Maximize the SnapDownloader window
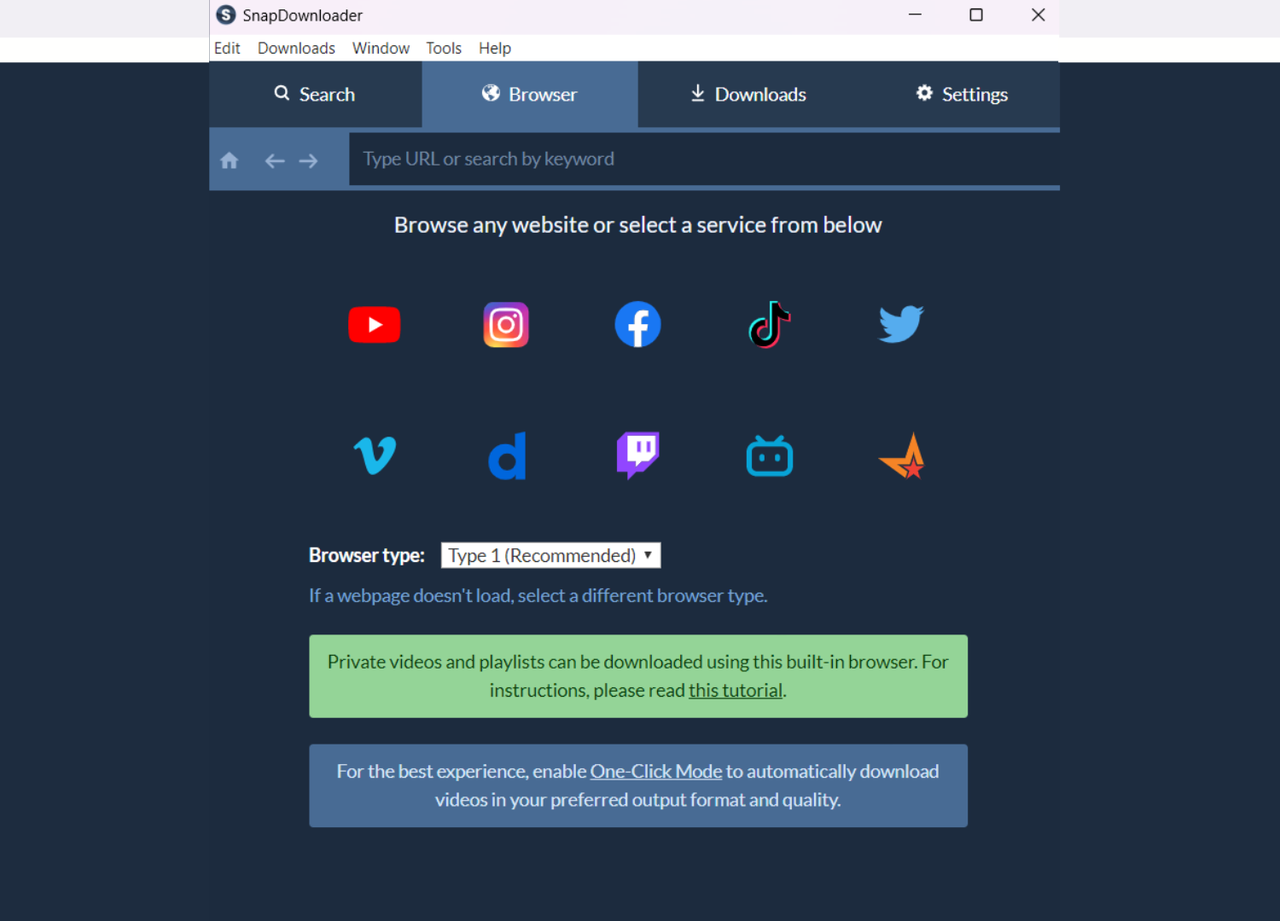Image resolution: width=1280 pixels, height=921 pixels. click(976, 15)
